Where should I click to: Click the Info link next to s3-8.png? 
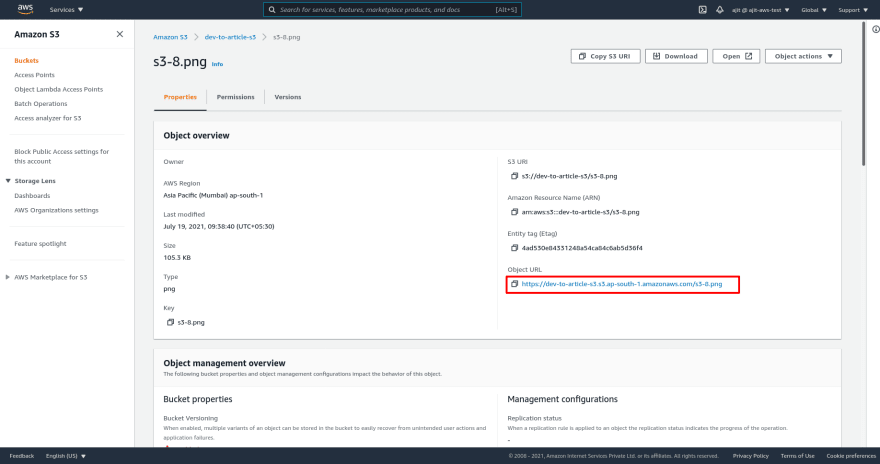[x=217, y=65]
